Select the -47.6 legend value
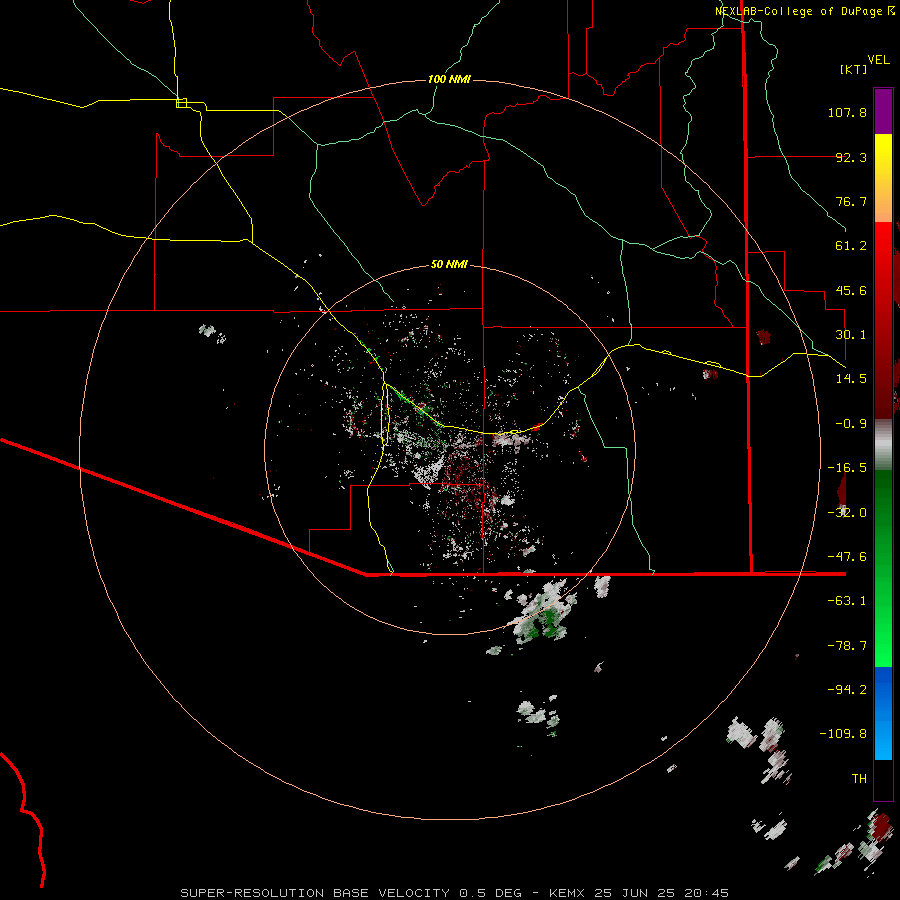The height and width of the screenshot is (900, 900). coord(847,557)
